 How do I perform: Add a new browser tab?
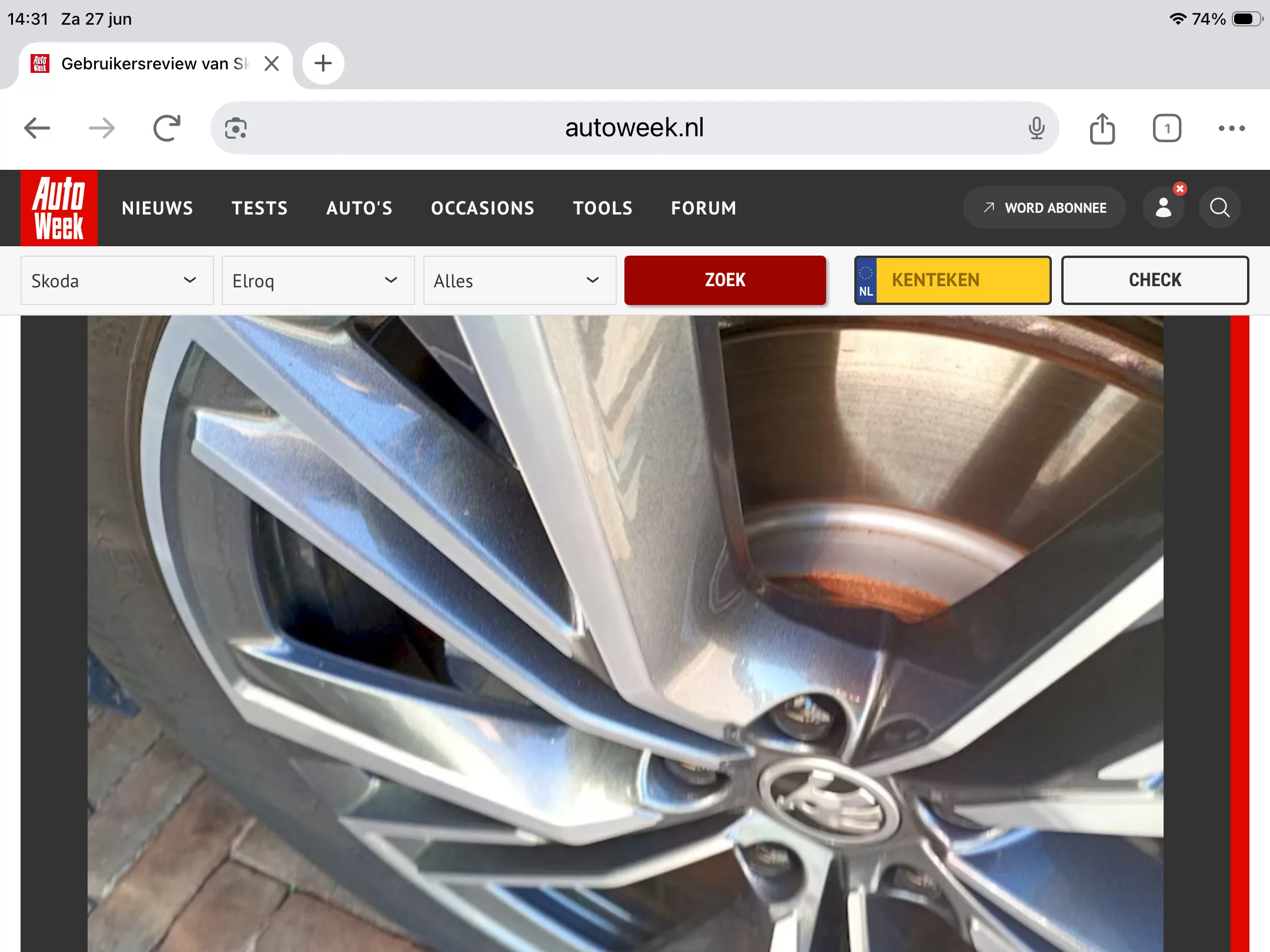[x=323, y=63]
